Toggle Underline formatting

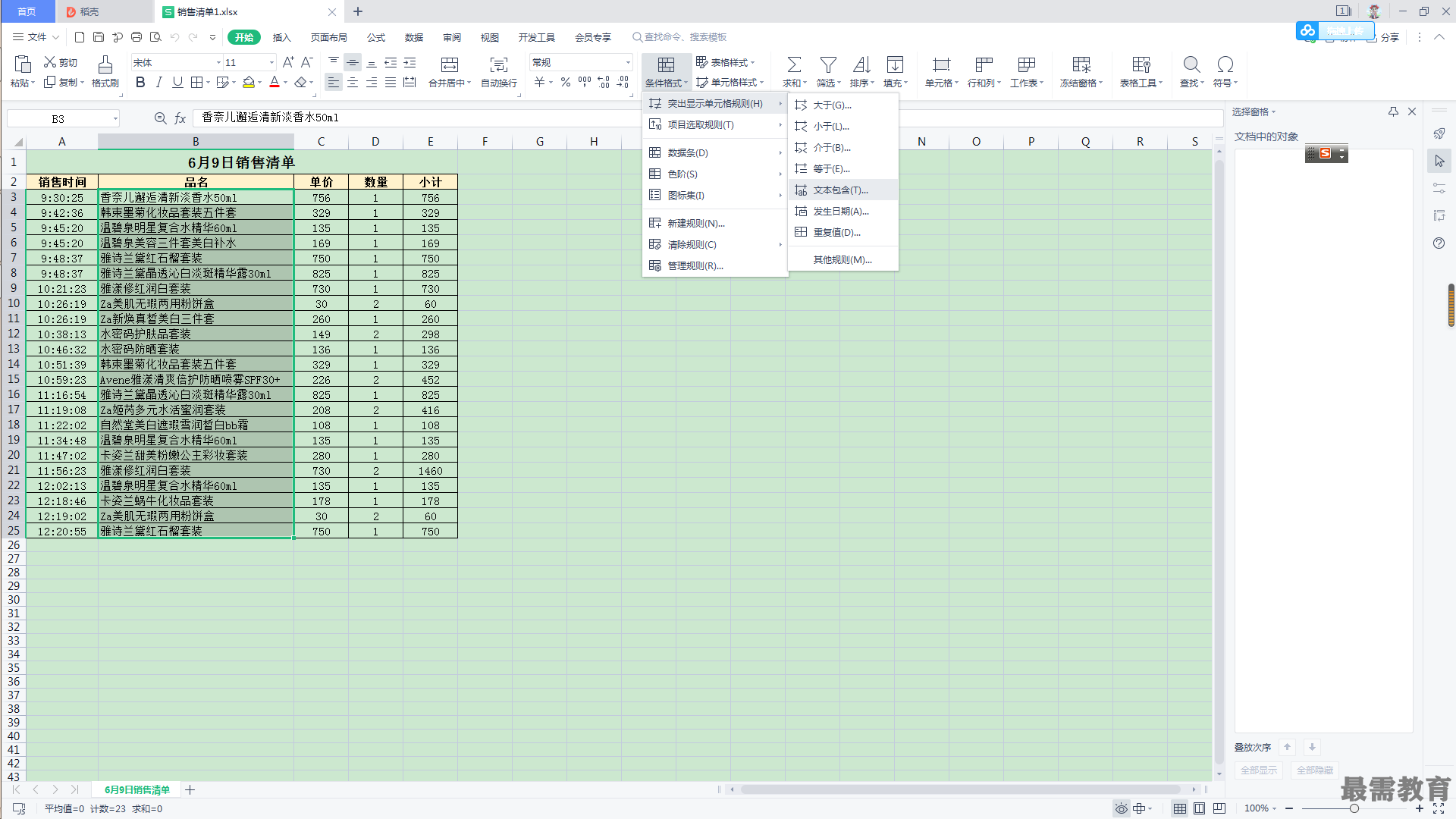click(177, 82)
